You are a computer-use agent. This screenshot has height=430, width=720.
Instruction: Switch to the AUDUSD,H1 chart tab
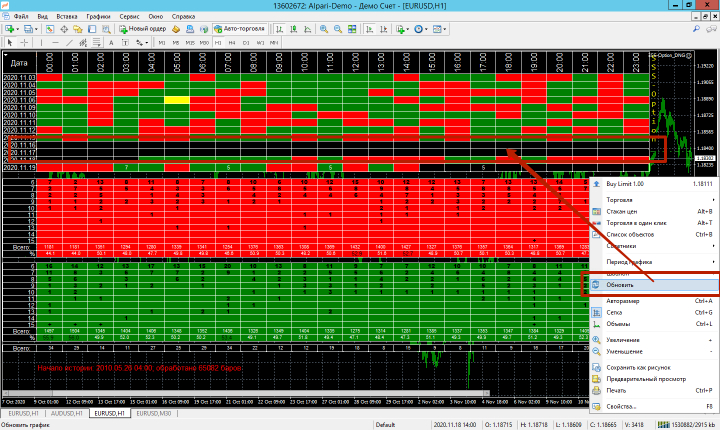coord(67,412)
